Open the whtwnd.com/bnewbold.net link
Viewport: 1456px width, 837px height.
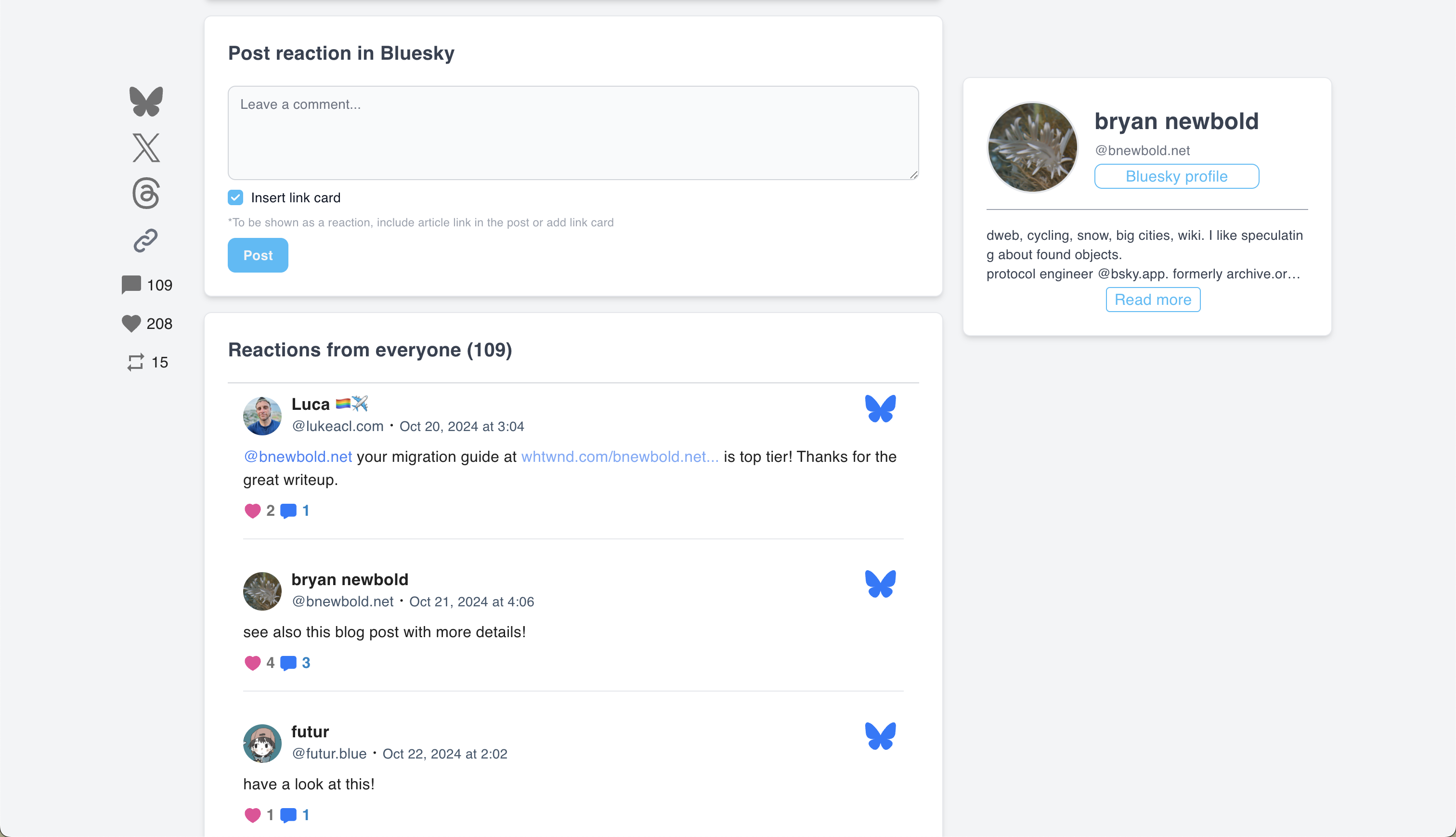619,457
